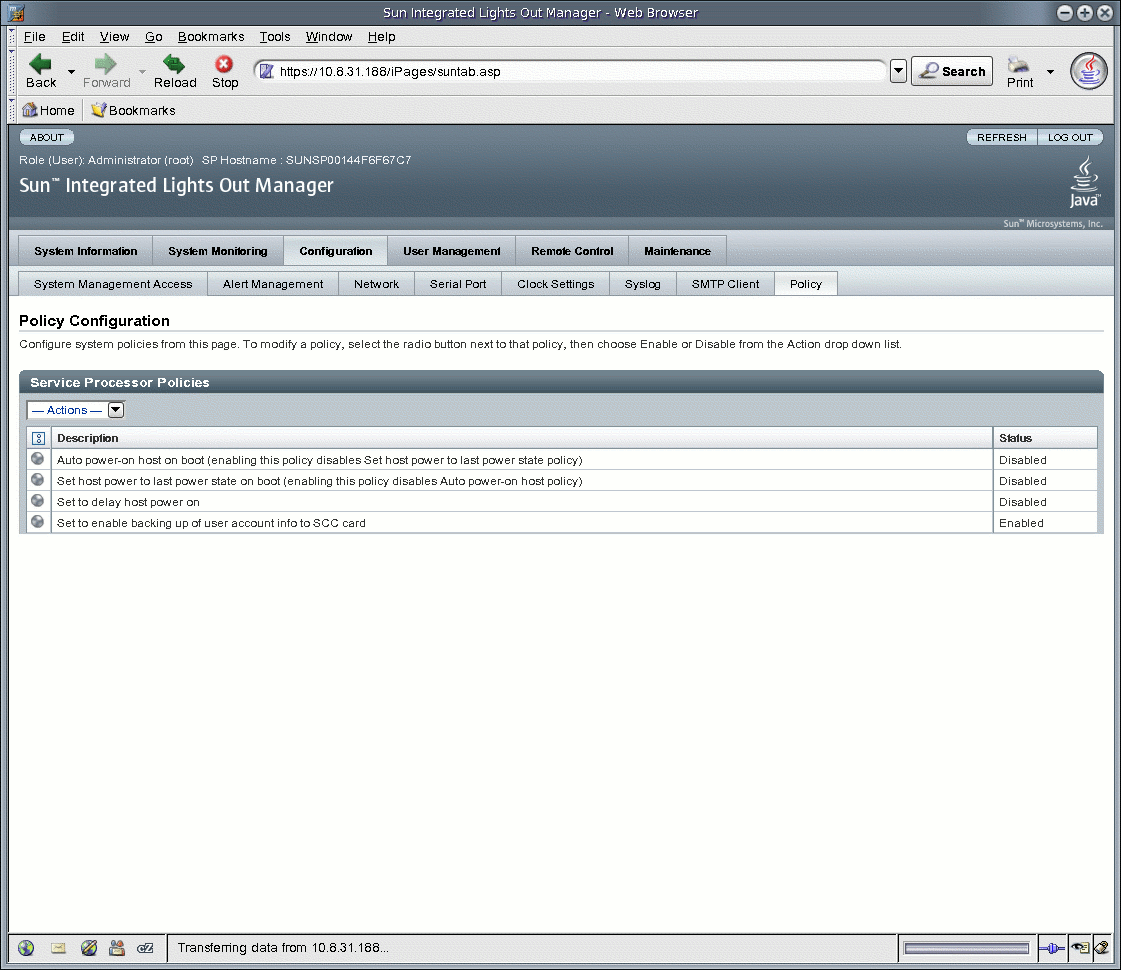1121x970 pixels.
Task: Select the Set to delay host power on radio
Action: [38, 500]
